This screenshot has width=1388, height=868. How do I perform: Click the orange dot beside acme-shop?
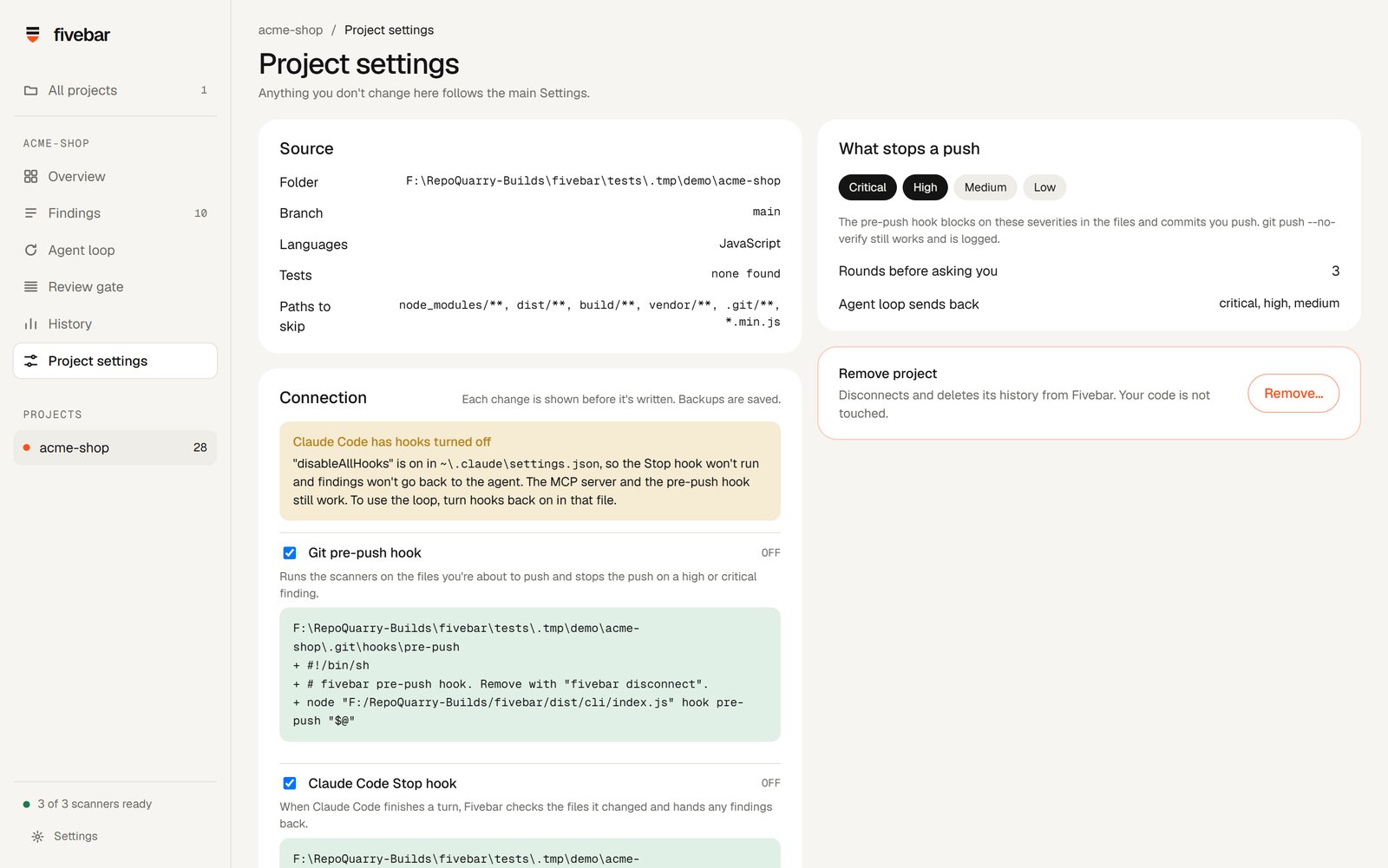click(26, 448)
